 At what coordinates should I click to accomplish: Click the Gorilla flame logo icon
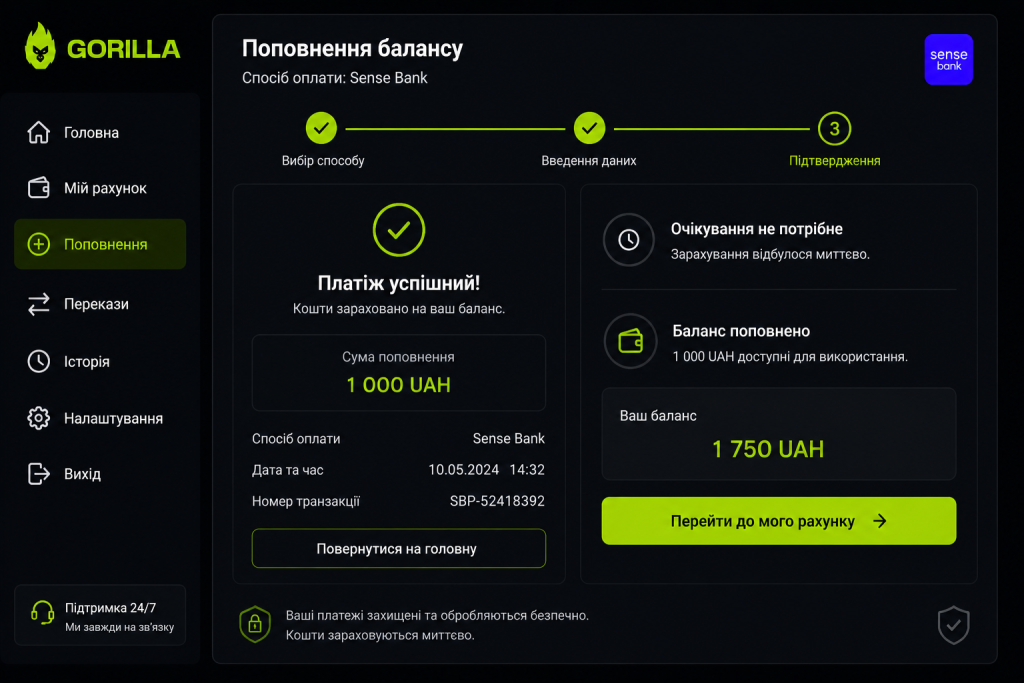40,46
